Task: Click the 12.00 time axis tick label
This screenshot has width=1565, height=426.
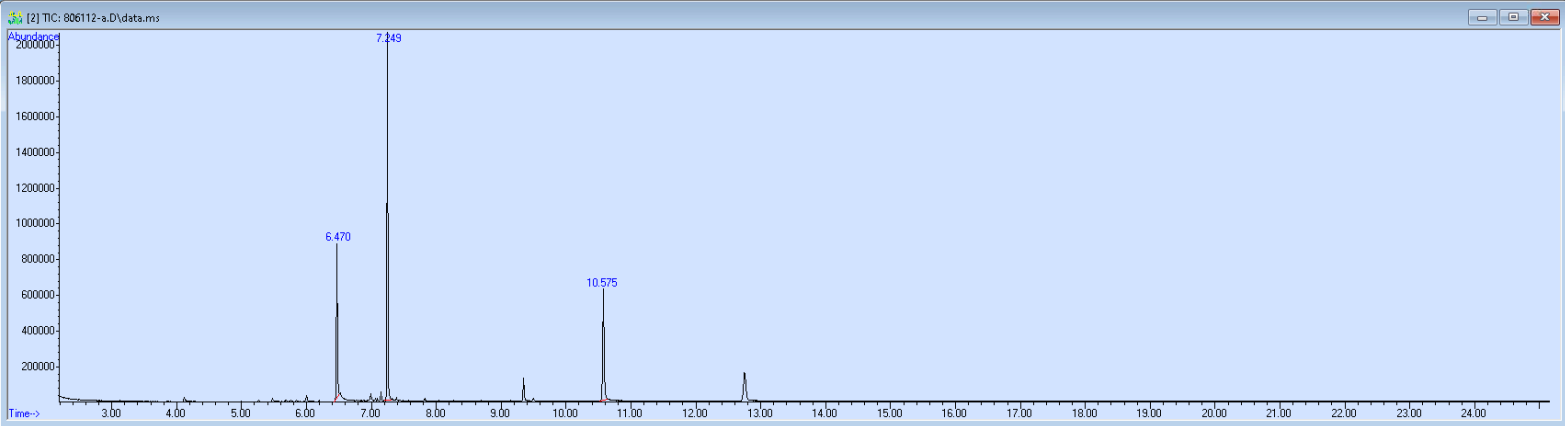Action: [x=695, y=413]
